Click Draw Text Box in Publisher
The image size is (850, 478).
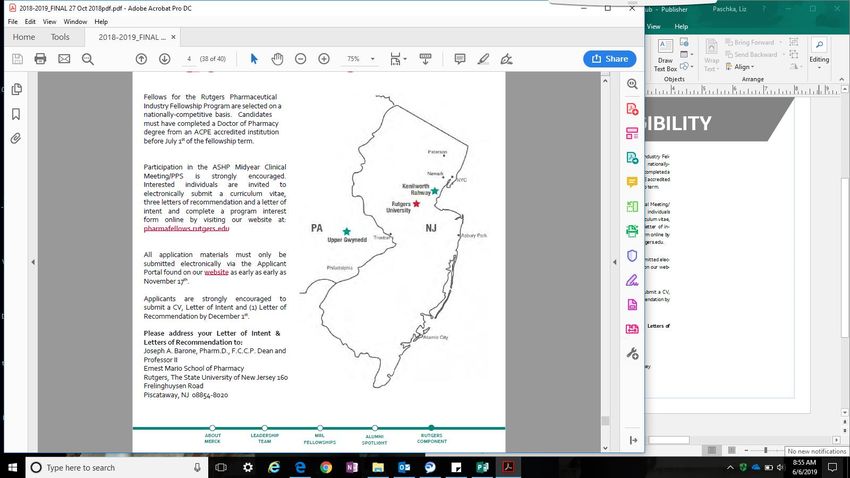pyautogui.click(x=665, y=55)
